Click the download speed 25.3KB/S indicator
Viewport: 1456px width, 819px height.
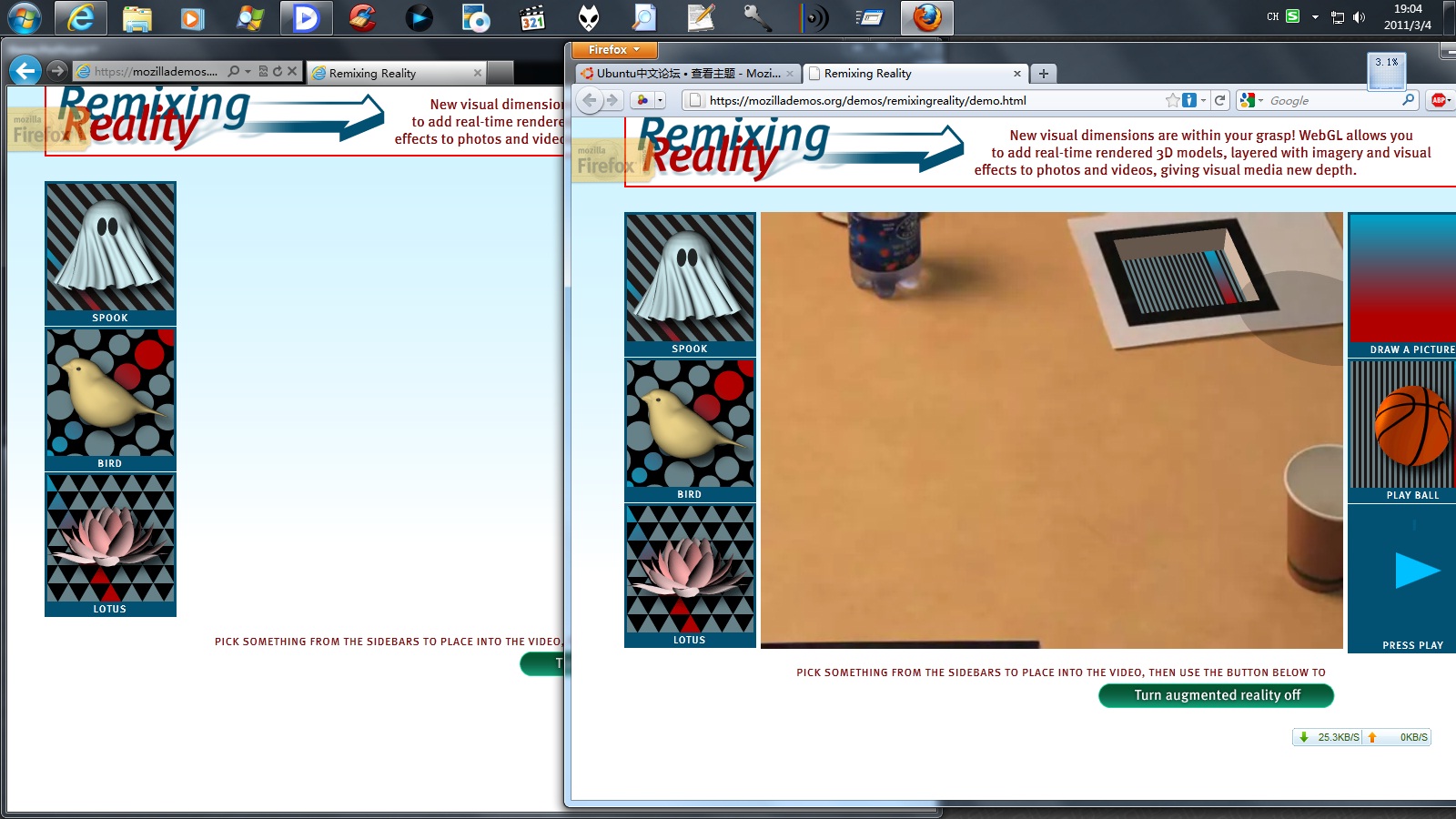[1329, 737]
